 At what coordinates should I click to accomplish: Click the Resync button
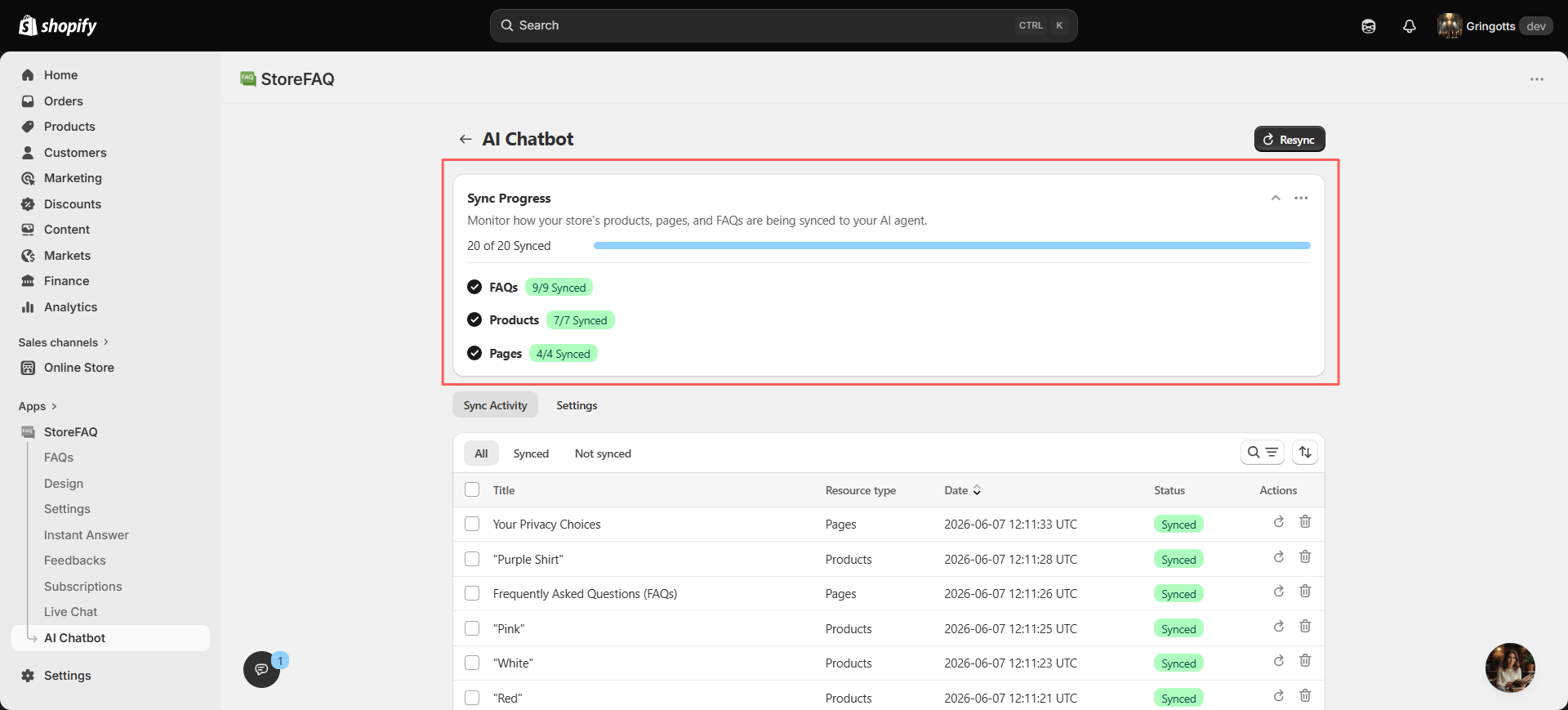(1290, 140)
